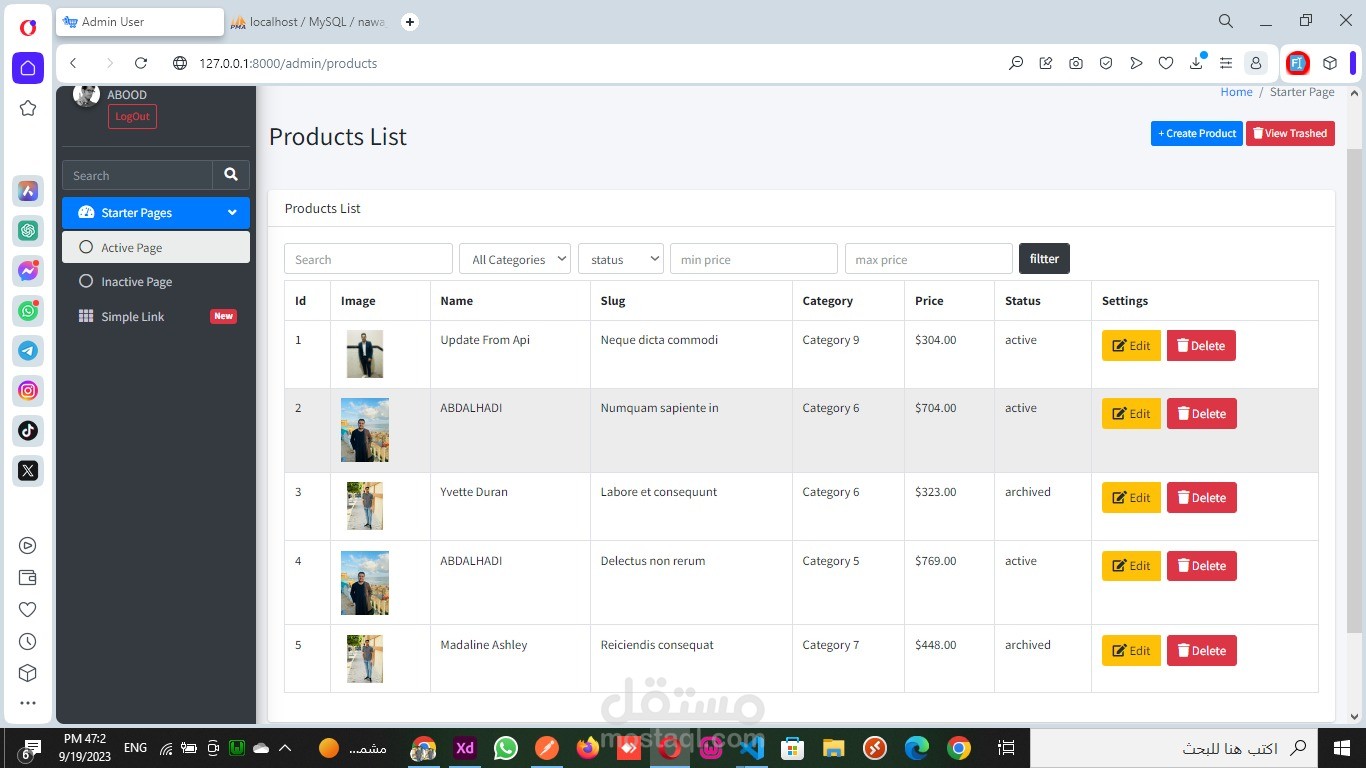This screenshot has width=1366, height=768.
Task: Open a new browser tab
Action: click(x=410, y=21)
